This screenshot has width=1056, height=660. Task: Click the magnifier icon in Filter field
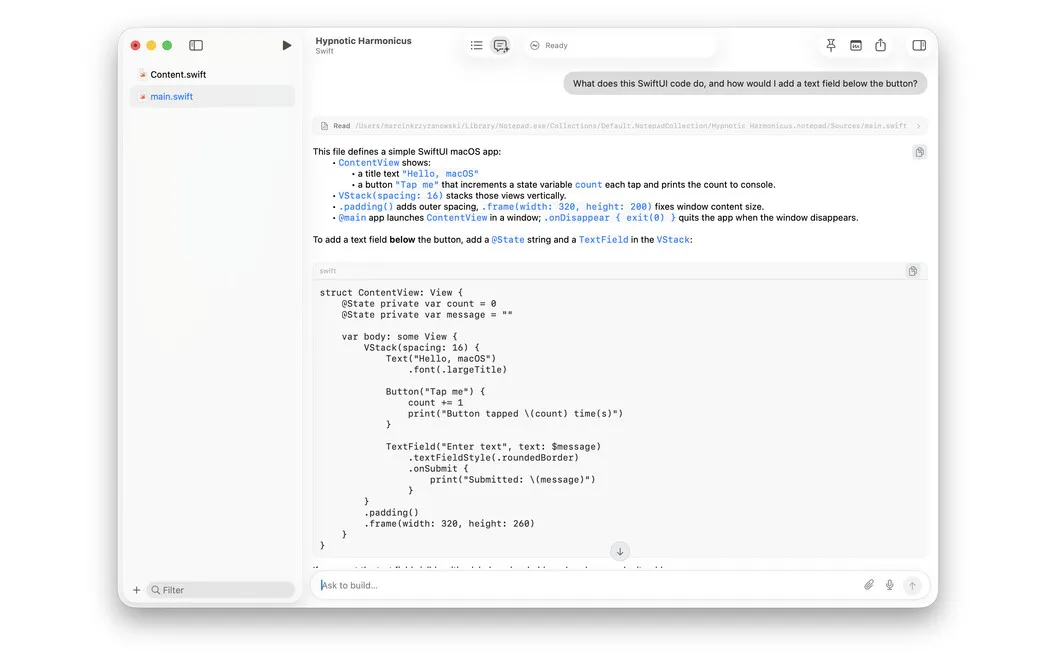coord(156,590)
